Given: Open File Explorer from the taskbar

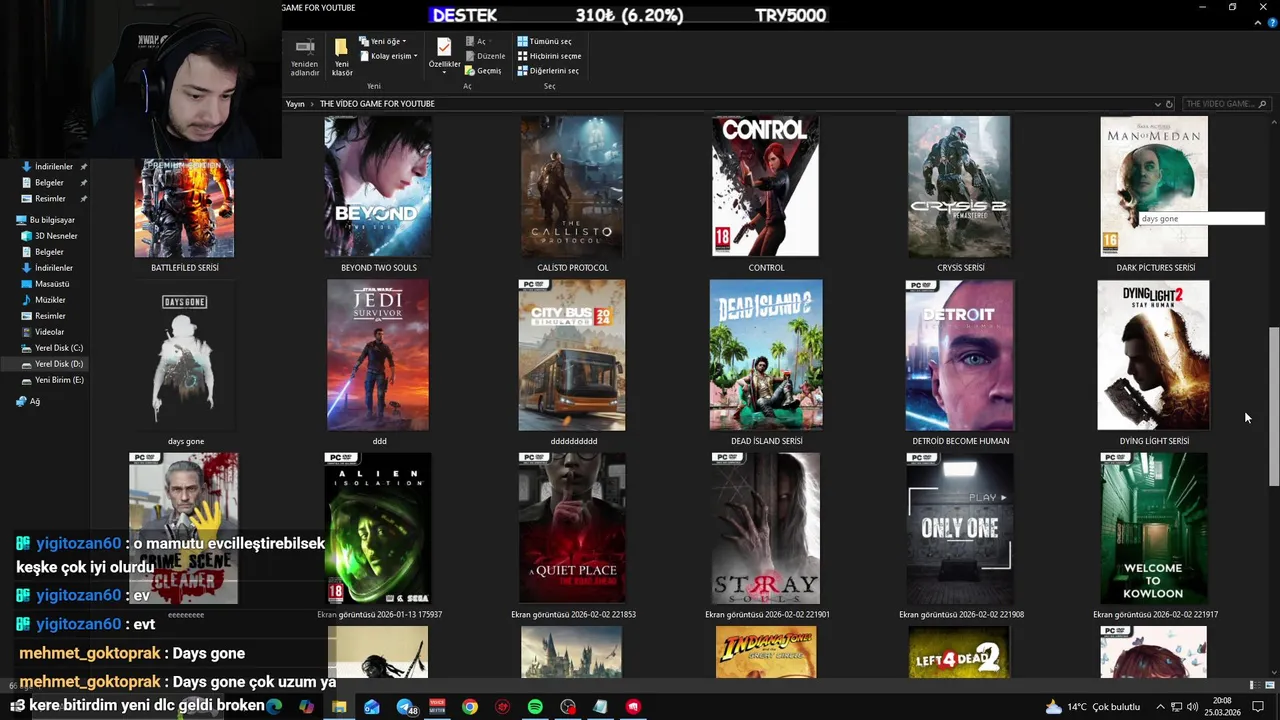Looking at the screenshot, I should pyautogui.click(x=339, y=707).
